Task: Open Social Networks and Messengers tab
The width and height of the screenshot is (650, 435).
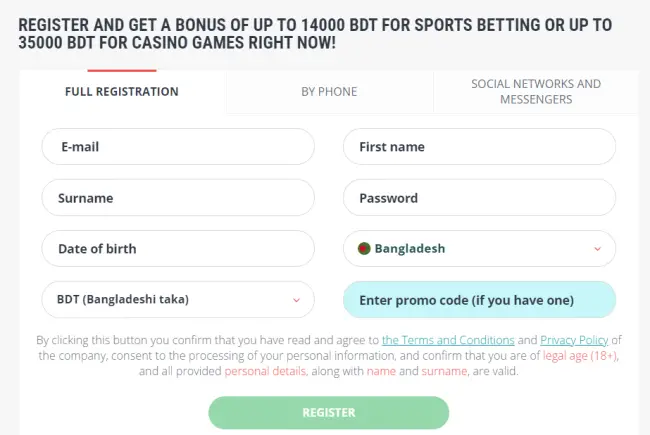Action: [x=535, y=91]
